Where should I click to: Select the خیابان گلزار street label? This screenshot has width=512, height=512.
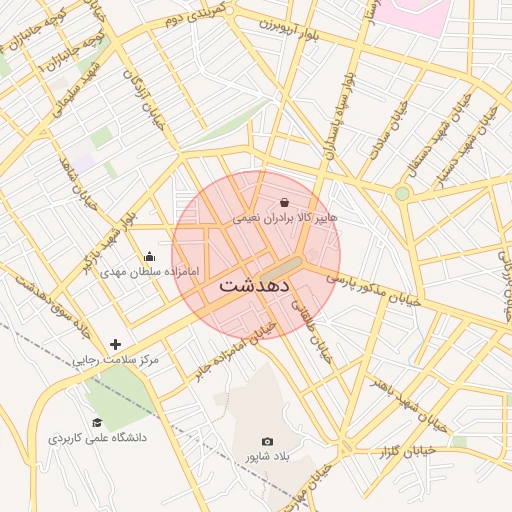408,452
